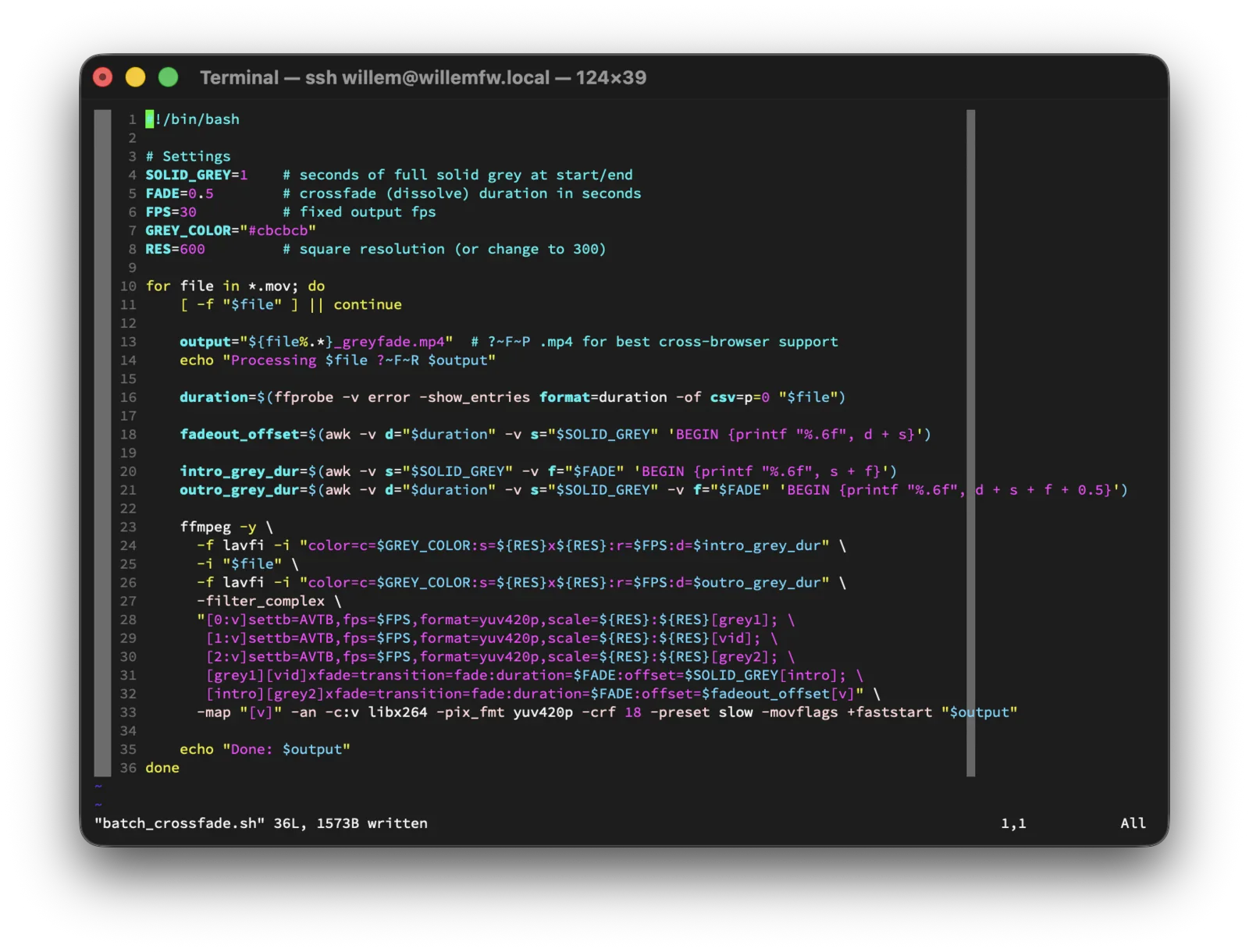1249x952 pixels.
Task: Click the lavfi line using $outro_grey_dur
Action: pos(521,583)
